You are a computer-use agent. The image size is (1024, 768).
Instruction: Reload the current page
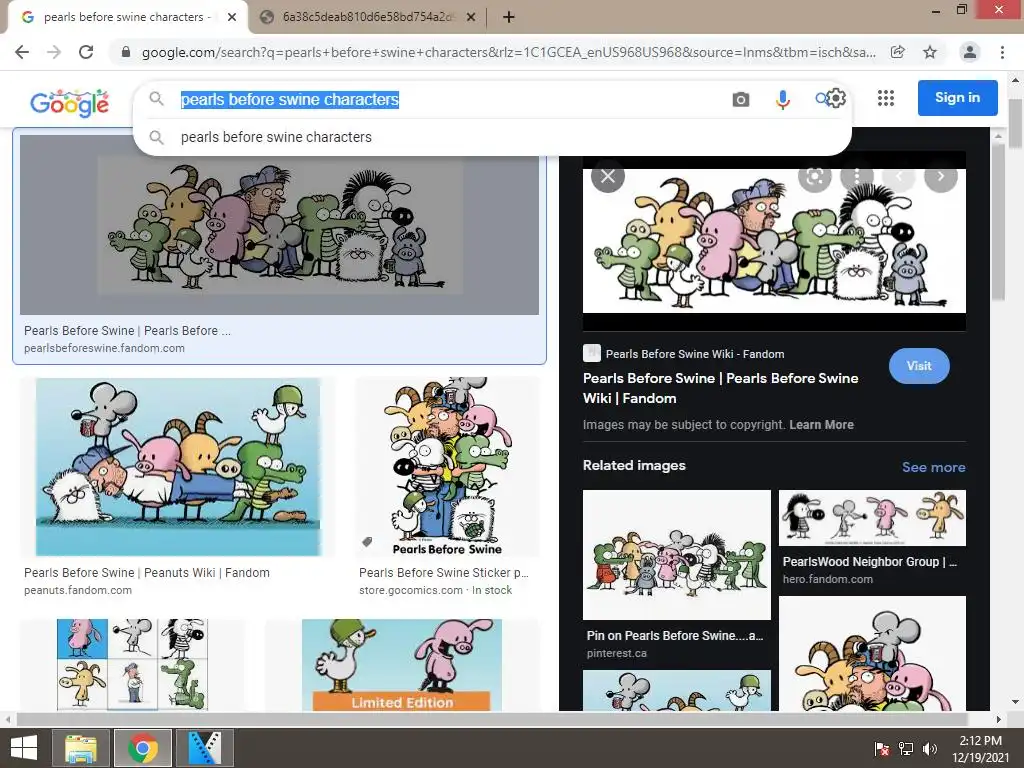[86, 52]
